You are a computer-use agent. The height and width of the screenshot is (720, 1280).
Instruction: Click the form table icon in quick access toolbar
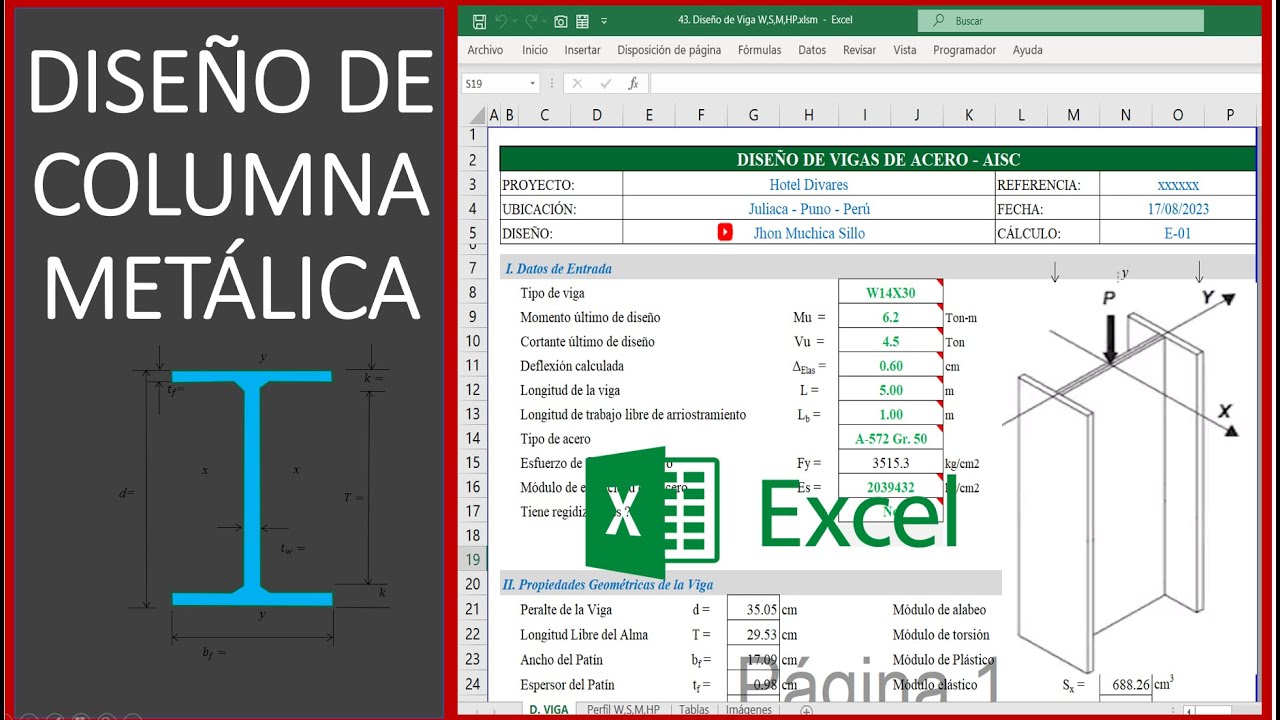(583, 20)
